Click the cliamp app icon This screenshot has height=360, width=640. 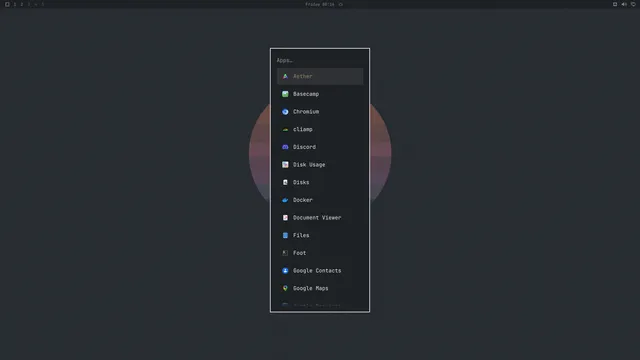(x=285, y=129)
